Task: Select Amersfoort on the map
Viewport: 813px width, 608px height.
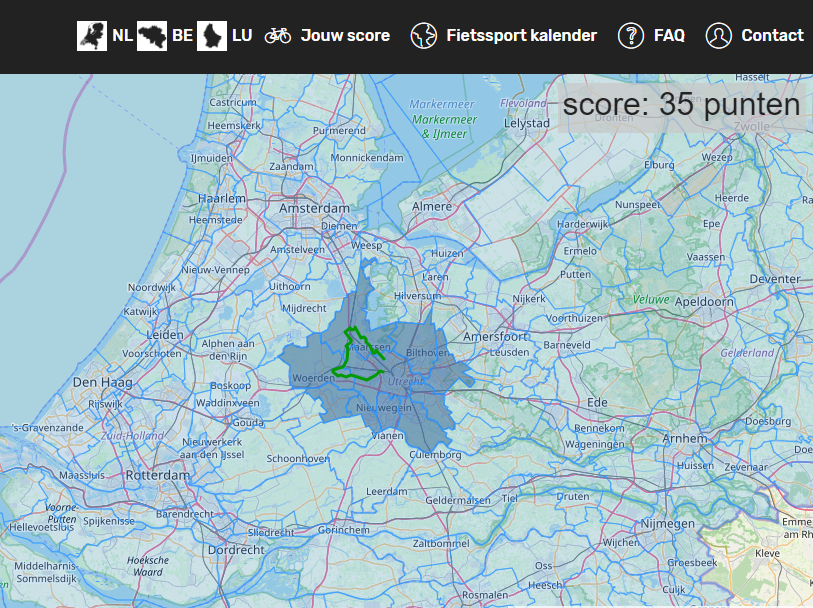Action: [x=498, y=337]
